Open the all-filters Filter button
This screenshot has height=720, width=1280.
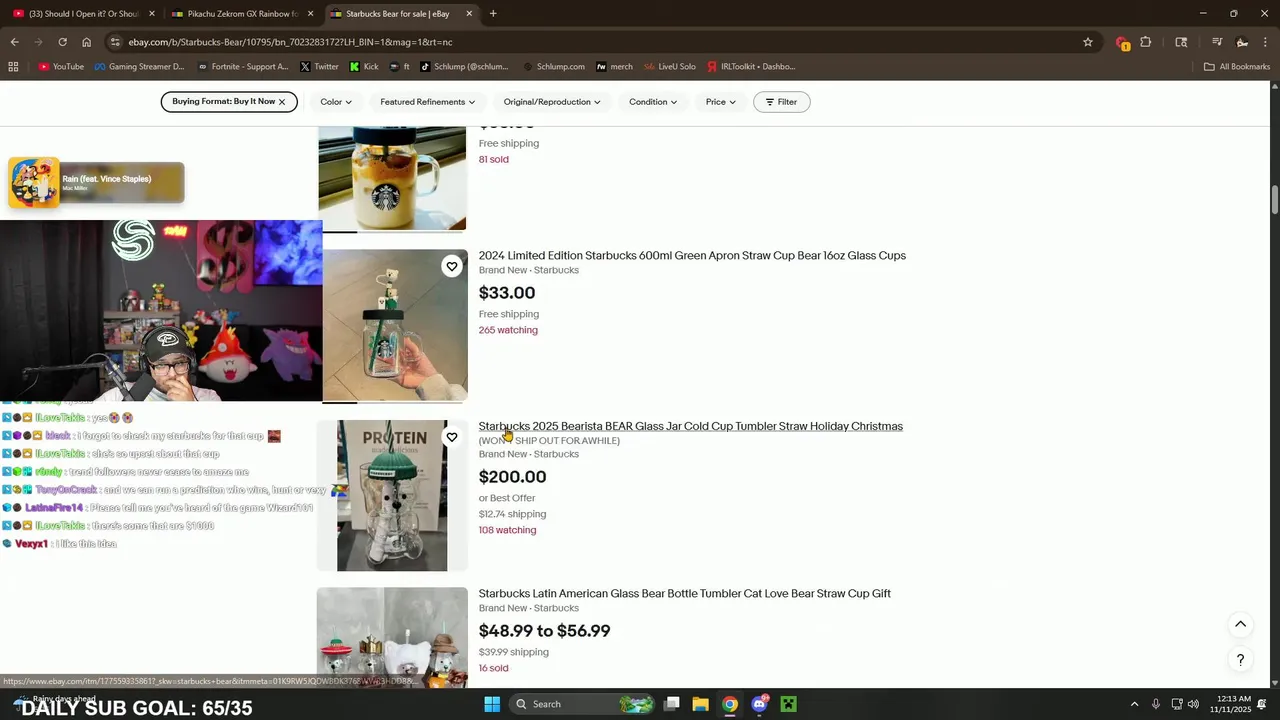[x=781, y=102]
